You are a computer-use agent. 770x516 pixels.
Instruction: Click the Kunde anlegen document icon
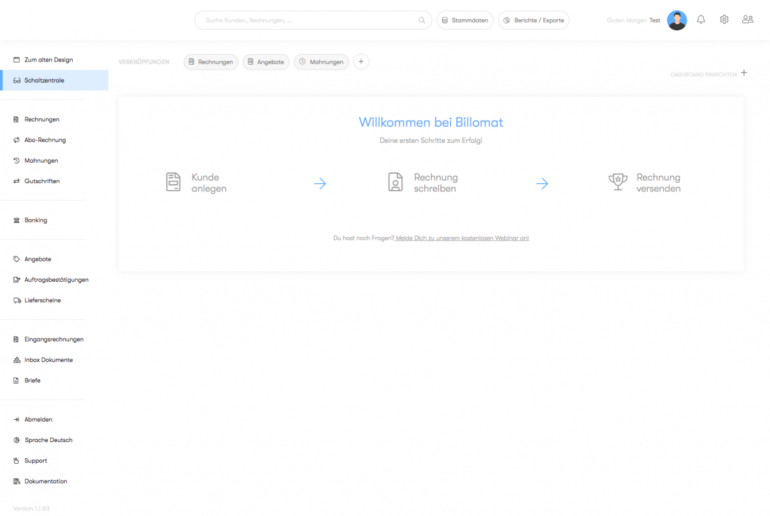(x=173, y=182)
